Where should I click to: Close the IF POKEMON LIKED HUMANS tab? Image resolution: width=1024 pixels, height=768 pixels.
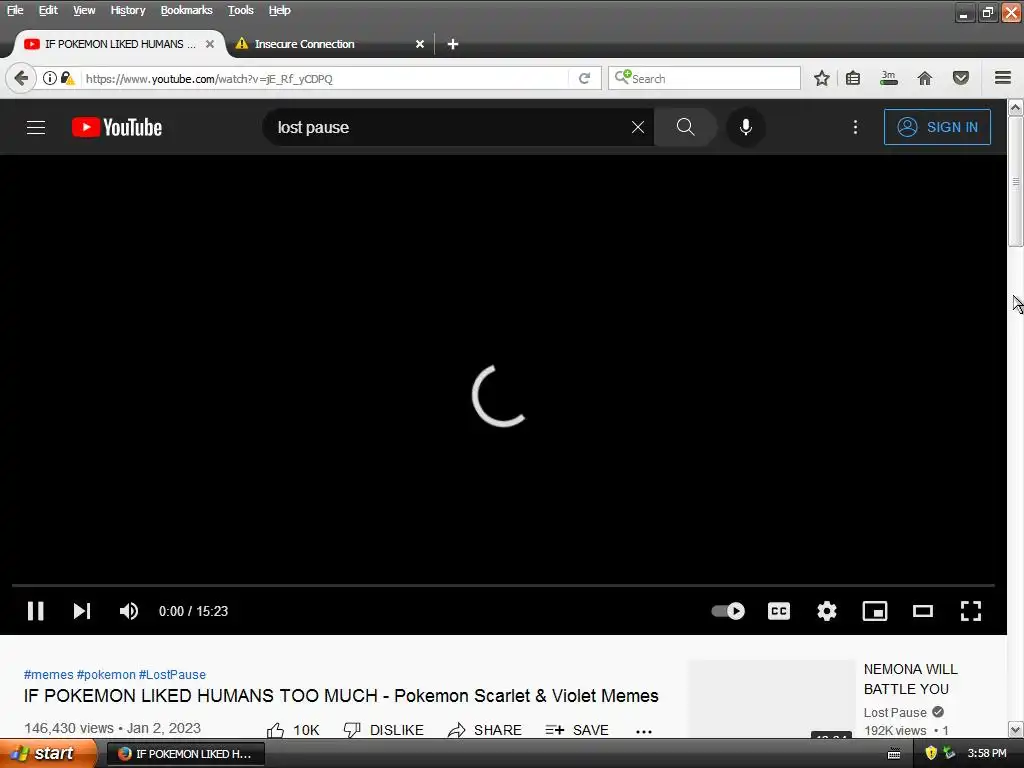tap(210, 44)
